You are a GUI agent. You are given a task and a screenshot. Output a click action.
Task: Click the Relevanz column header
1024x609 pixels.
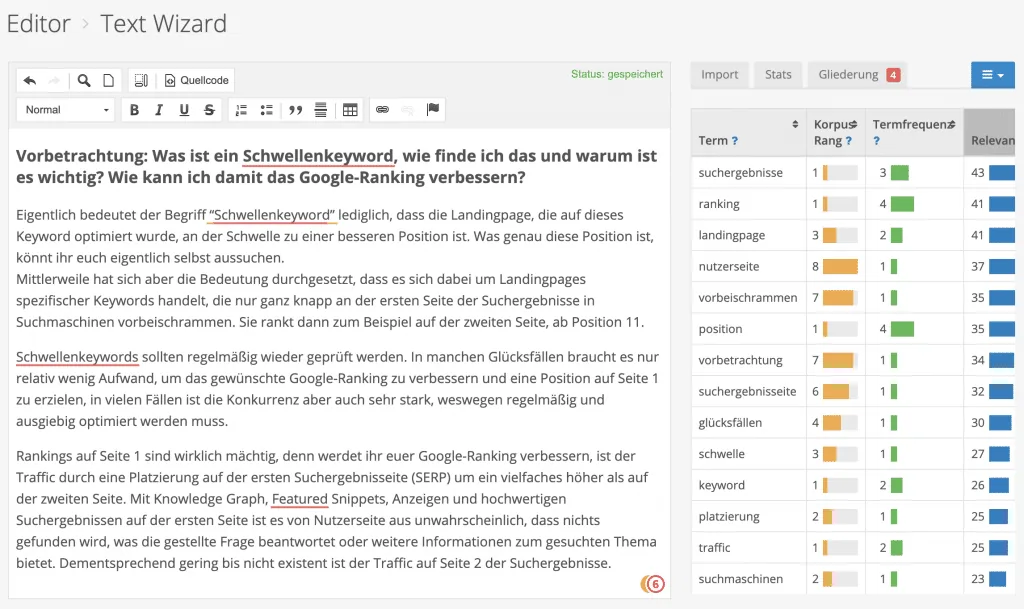(x=989, y=133)
